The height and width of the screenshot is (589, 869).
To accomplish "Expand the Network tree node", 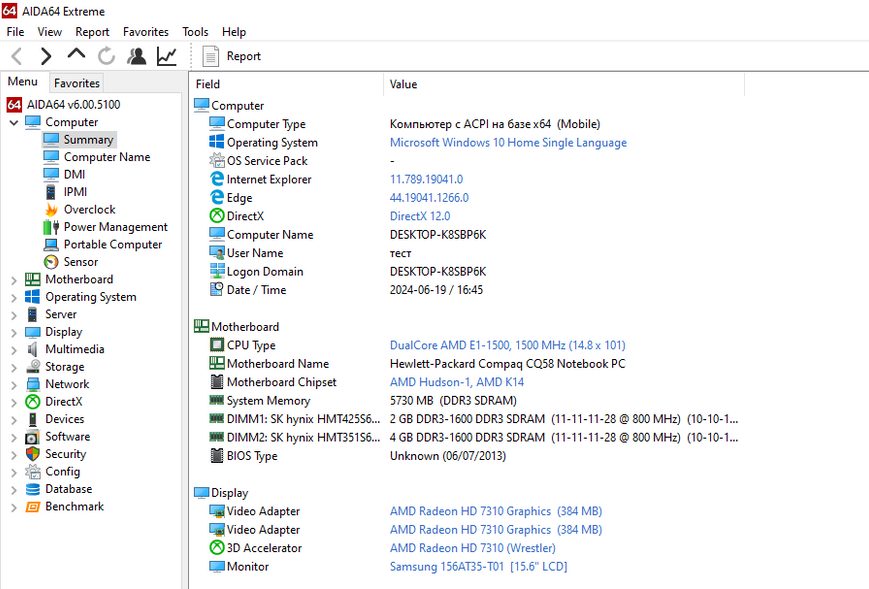I will tap(14, 385).
